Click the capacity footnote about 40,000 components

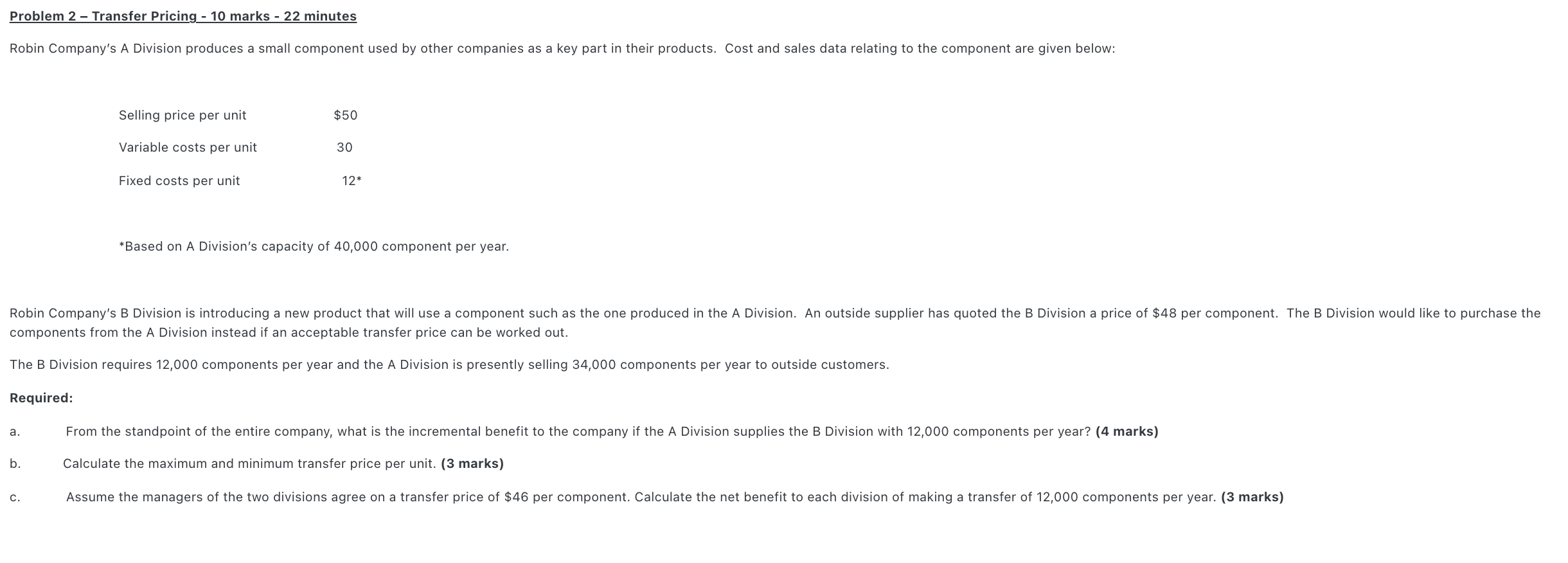314,246
